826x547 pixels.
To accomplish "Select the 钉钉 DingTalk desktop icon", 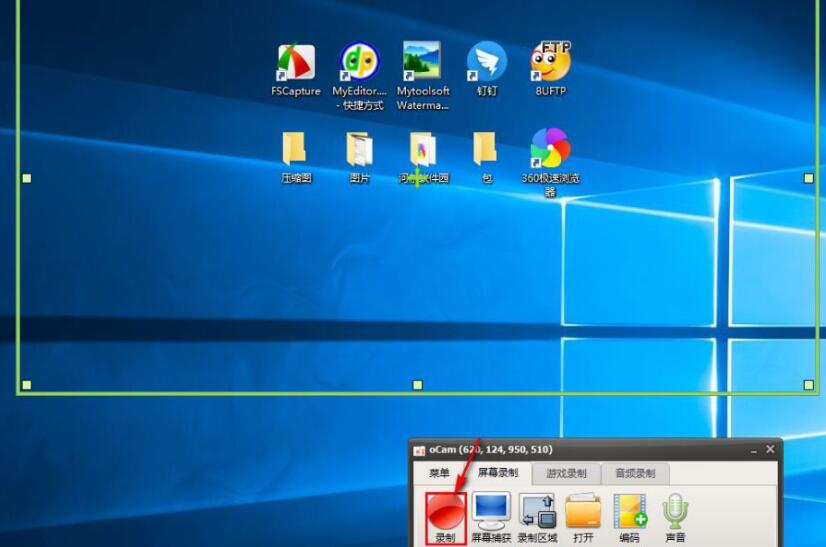I will click(x=487, y=69).
